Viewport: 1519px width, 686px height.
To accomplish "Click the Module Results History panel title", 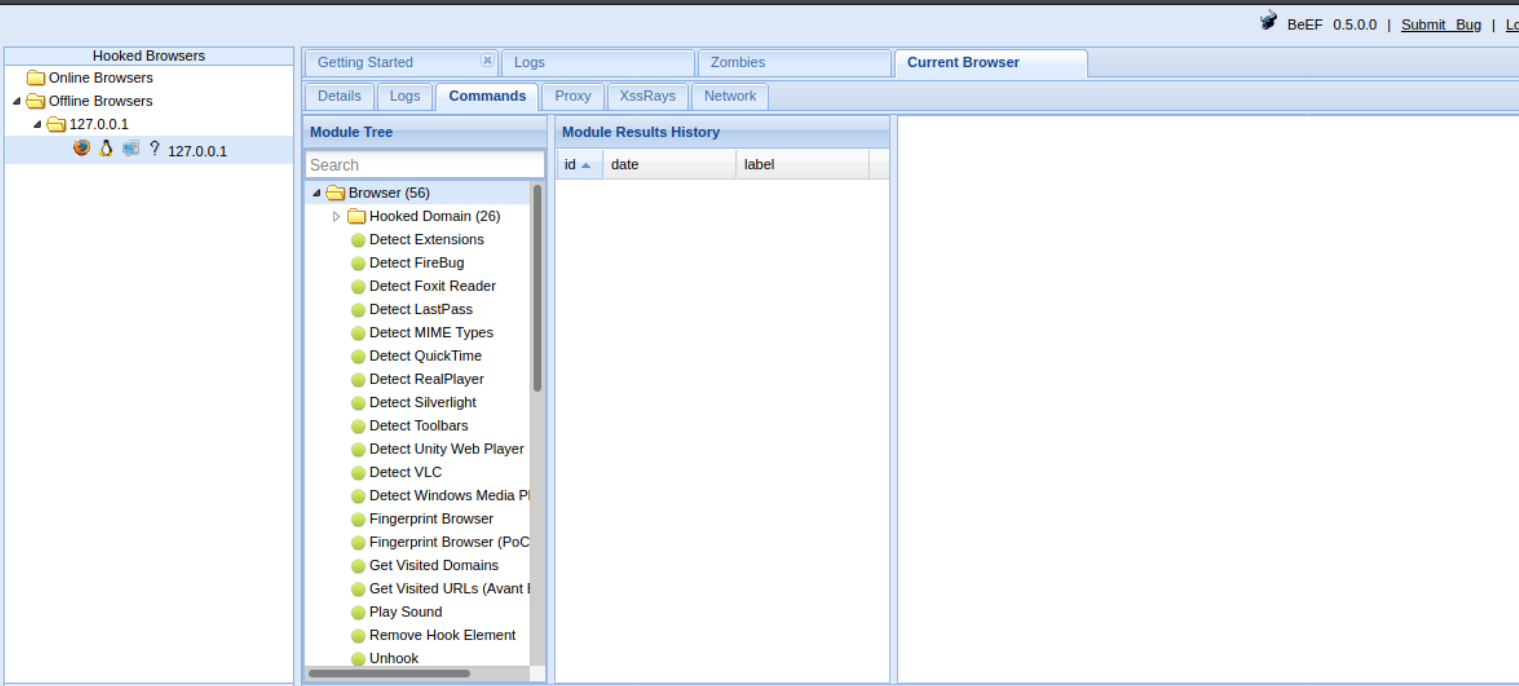I will pos(640,132).
